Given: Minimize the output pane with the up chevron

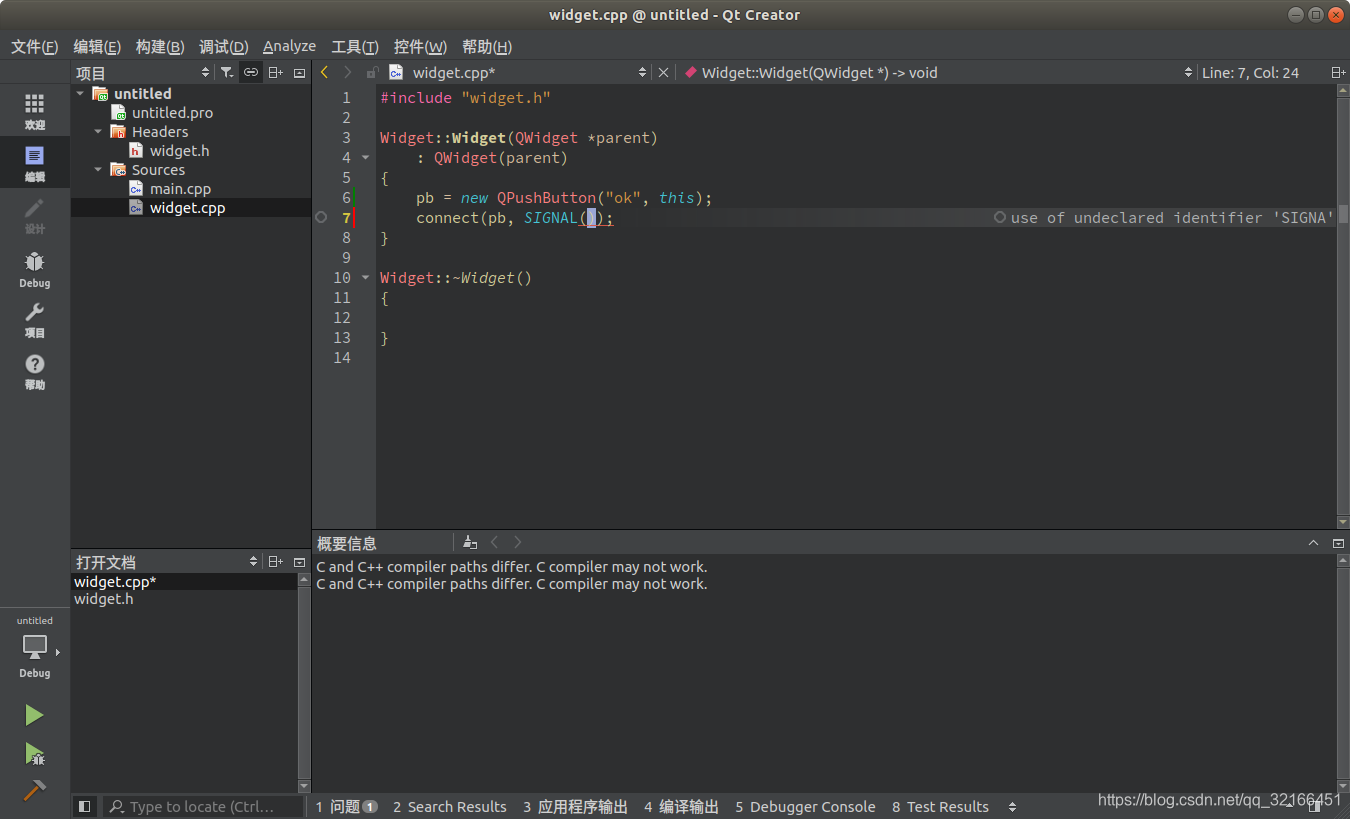Looking at the screenshot, I should [1313, 543].
